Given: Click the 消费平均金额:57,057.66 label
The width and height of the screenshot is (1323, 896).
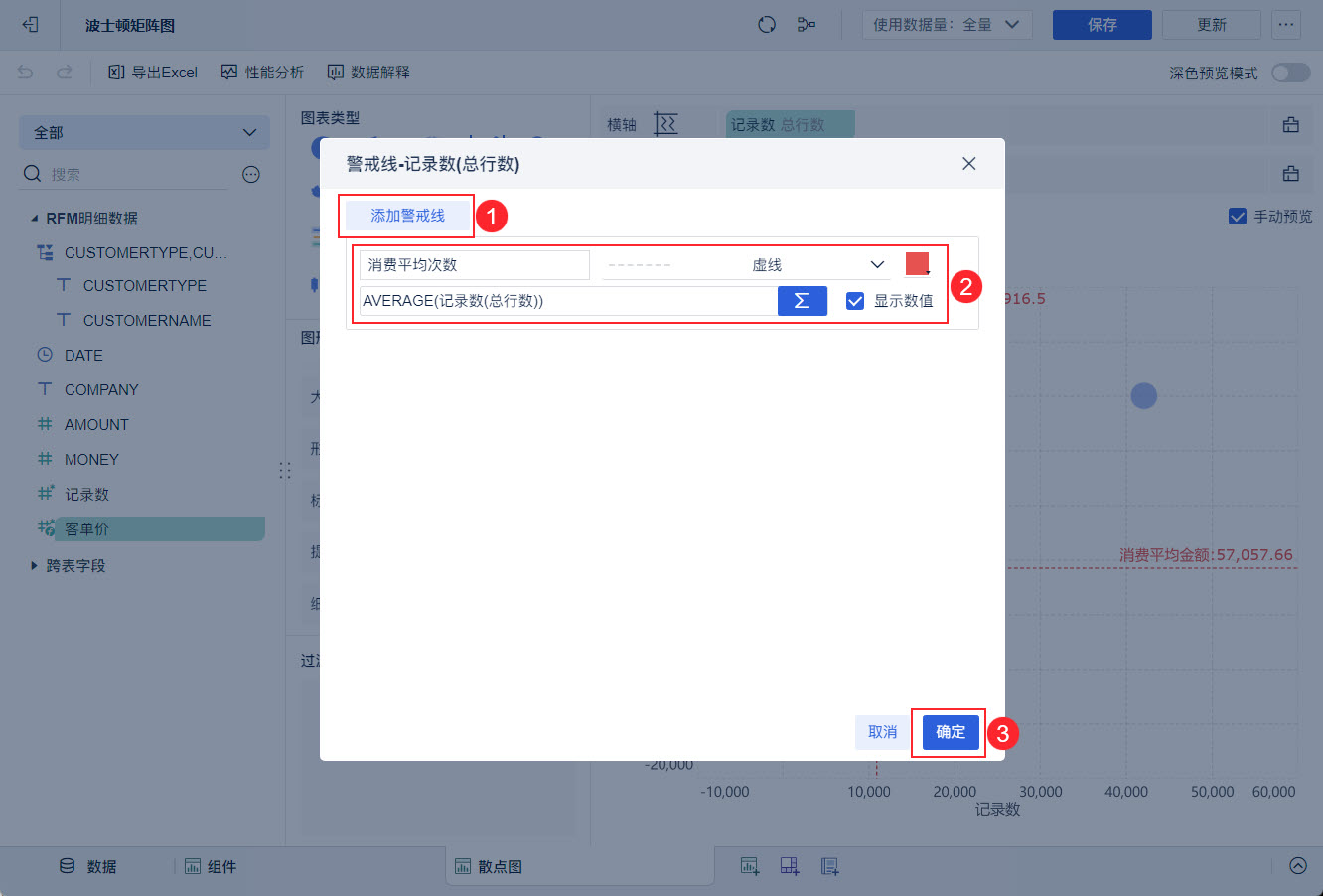Looking at the screenshot, I should (1206, 555).
